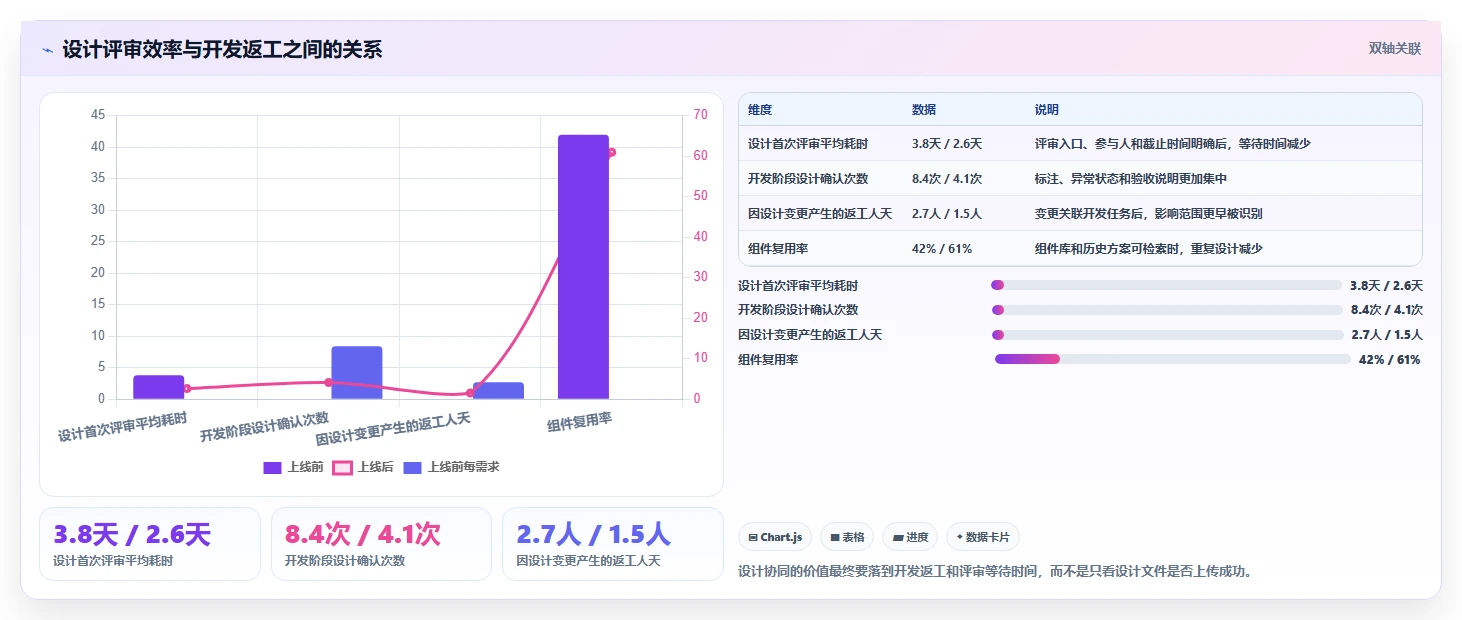Toggle the 上线前 legend series
This screenshot has width=1462, height=620.
pos(293,467)
